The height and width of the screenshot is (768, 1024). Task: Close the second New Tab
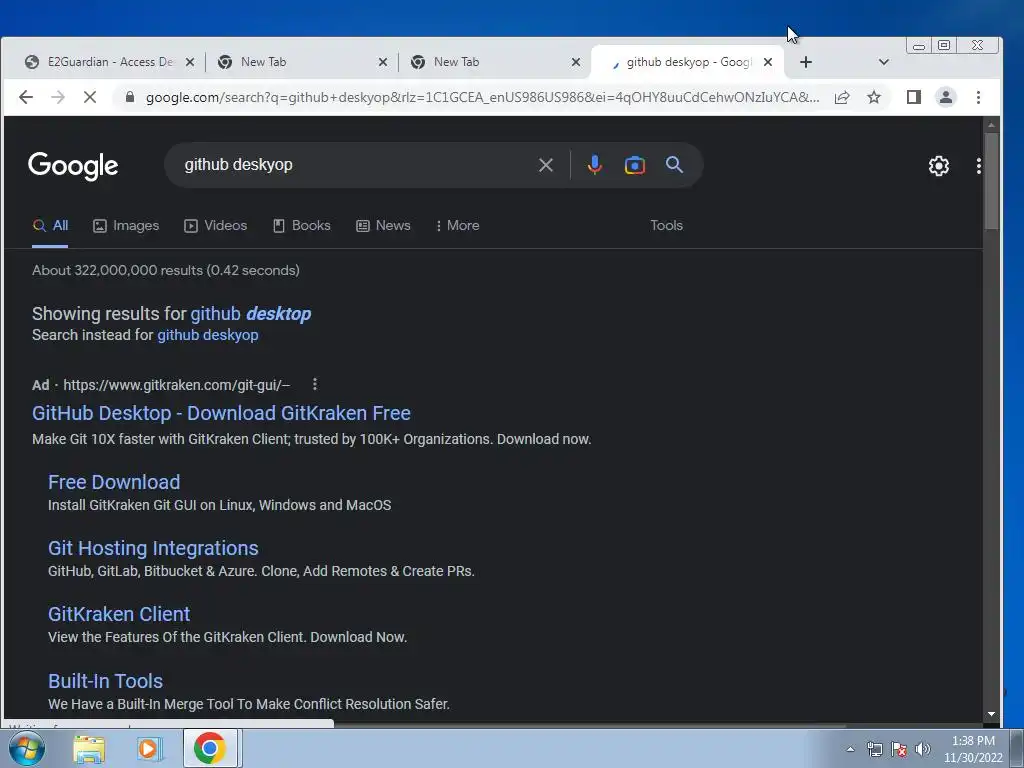coord(575,62)
